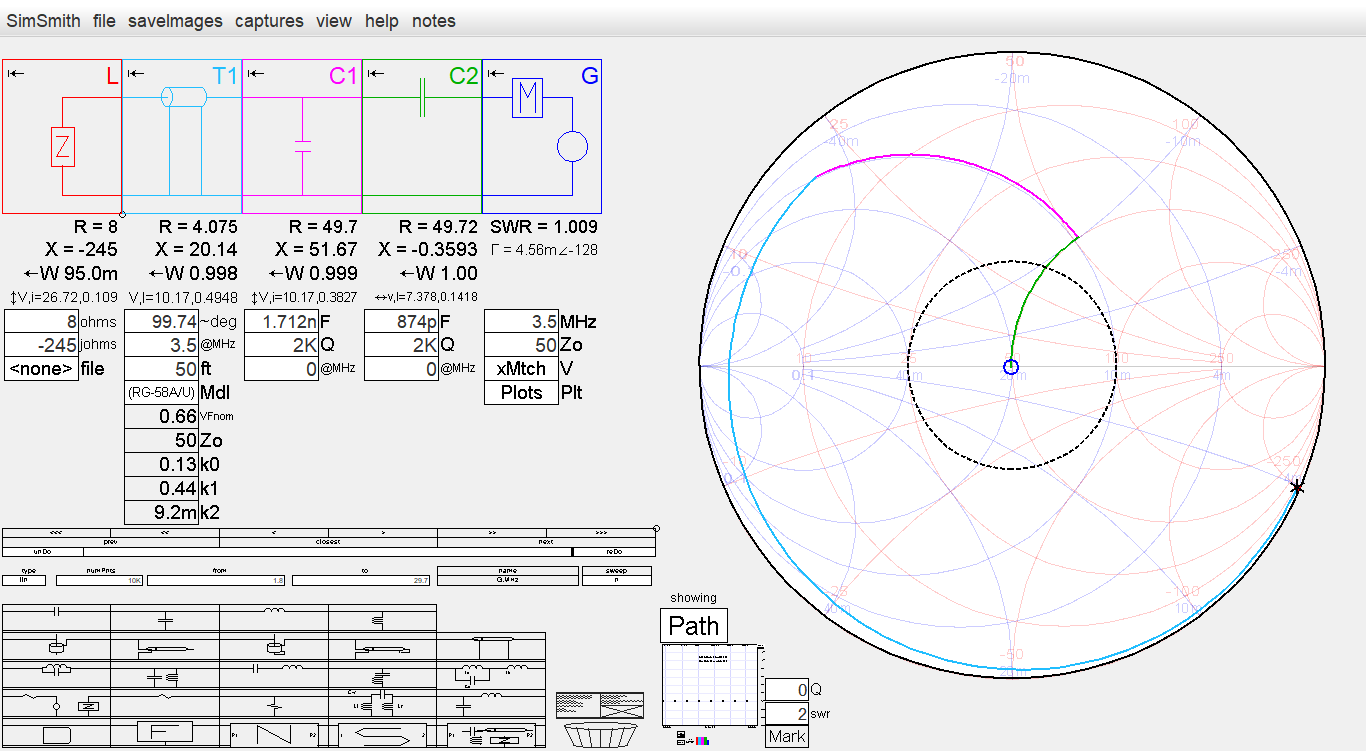Open the file menu
The width and height of the screenshot is (1366, 751).
click(x=104, y=21)
